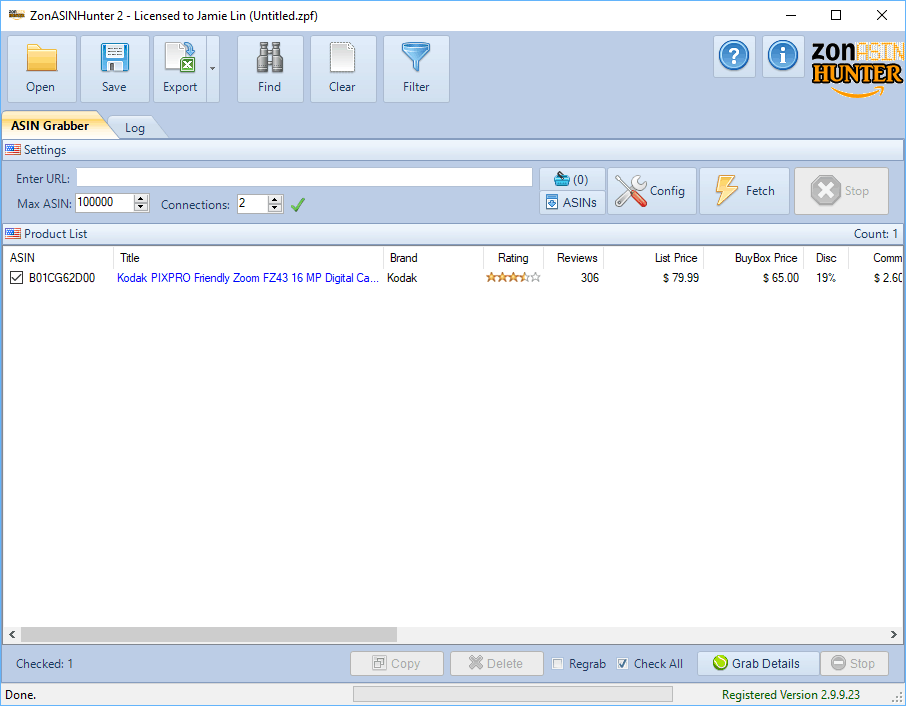Click the Checked: 1 status label
Screen dimensions: 907x706
coord(45,664)
